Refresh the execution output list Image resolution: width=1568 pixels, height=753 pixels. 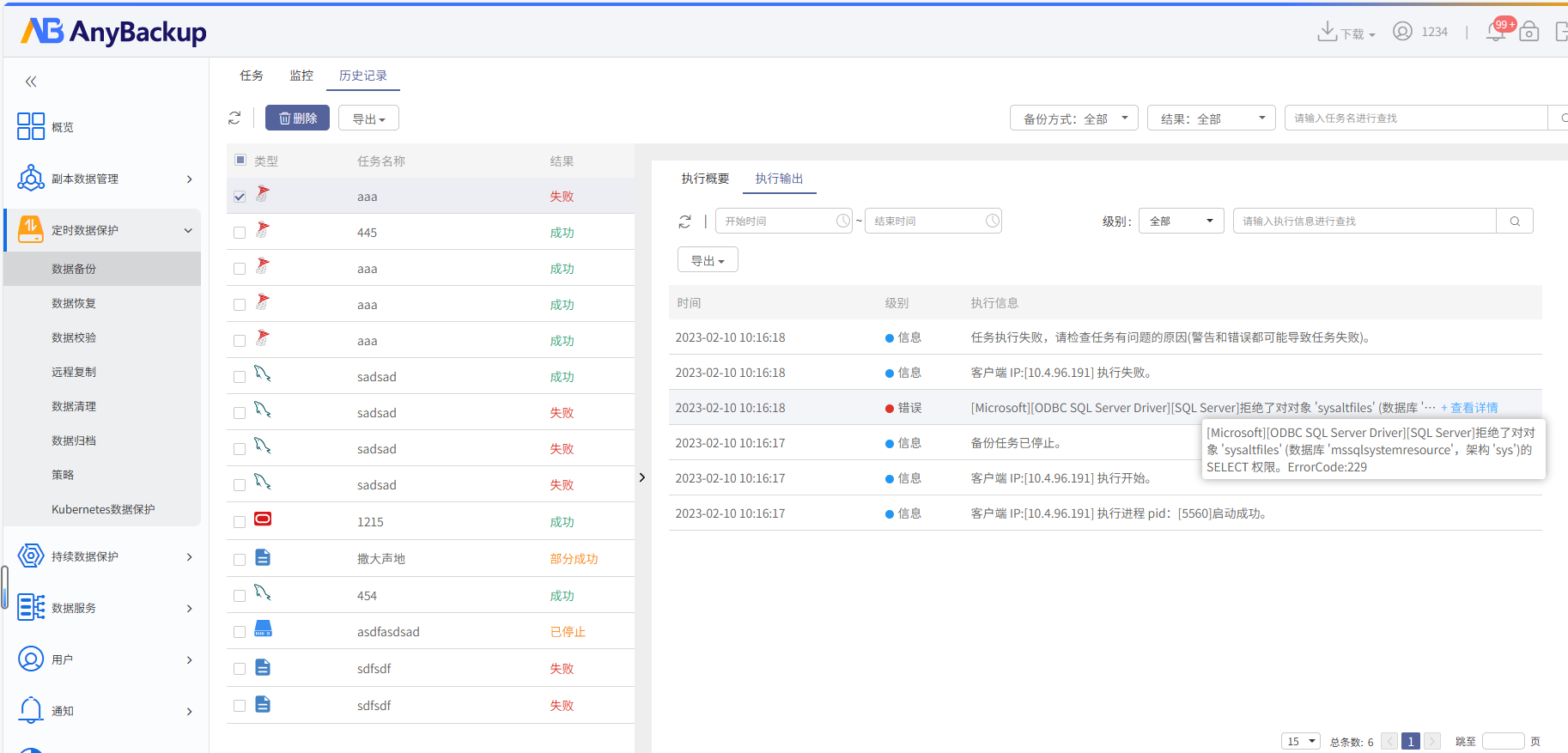(x=684, y=222)
